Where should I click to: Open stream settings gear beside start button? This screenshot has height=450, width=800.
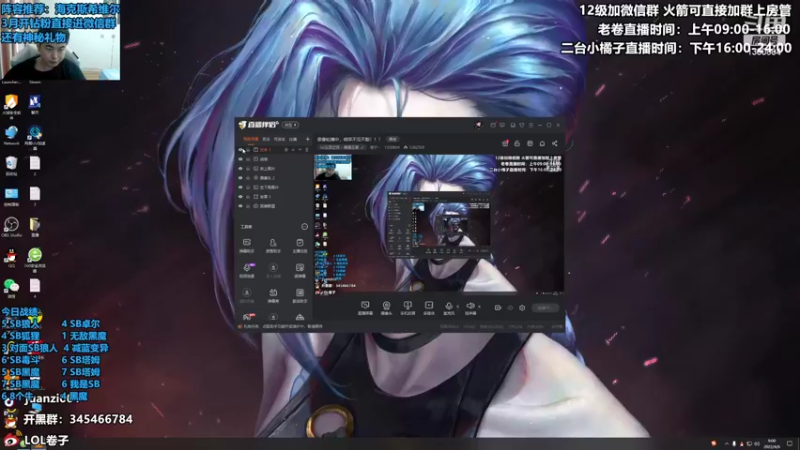click(522, 308)
